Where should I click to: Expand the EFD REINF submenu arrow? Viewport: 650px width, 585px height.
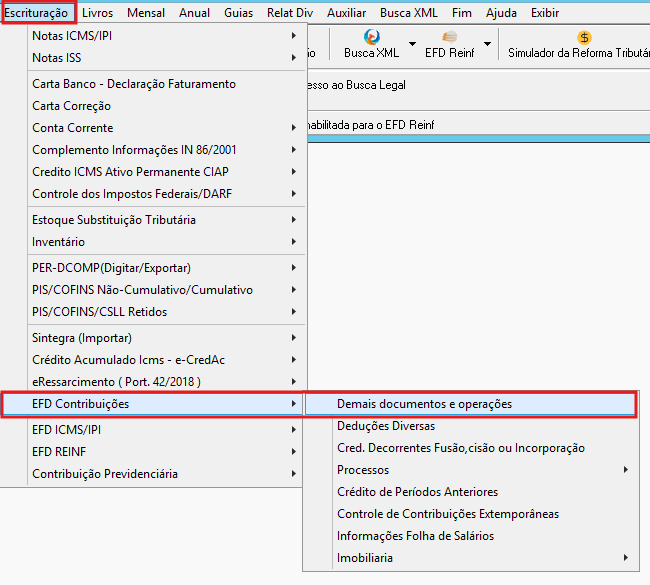click(293, 451)
